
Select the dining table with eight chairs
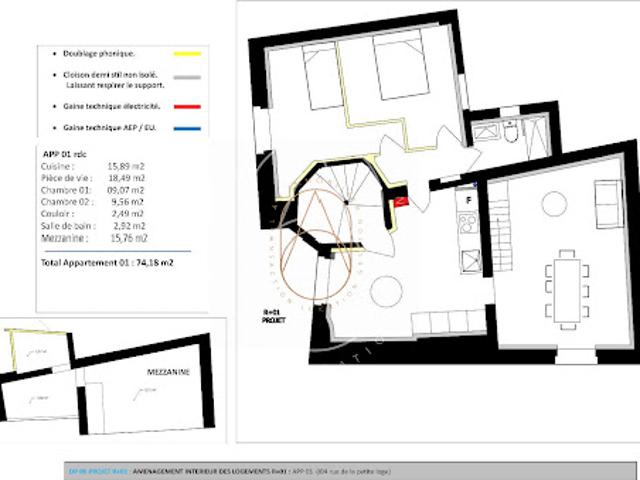coord(567,289)
